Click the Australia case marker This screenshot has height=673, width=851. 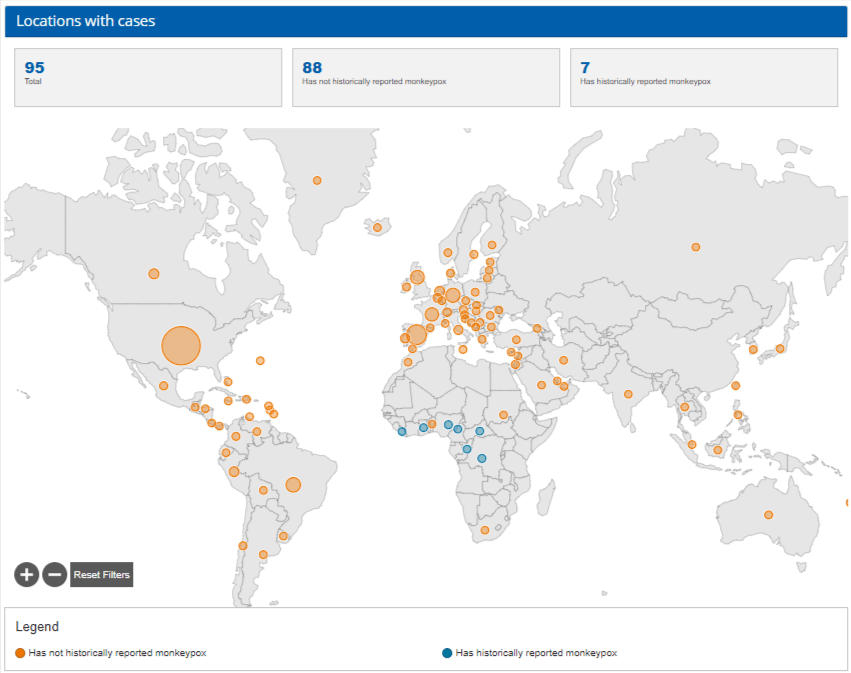768,515
